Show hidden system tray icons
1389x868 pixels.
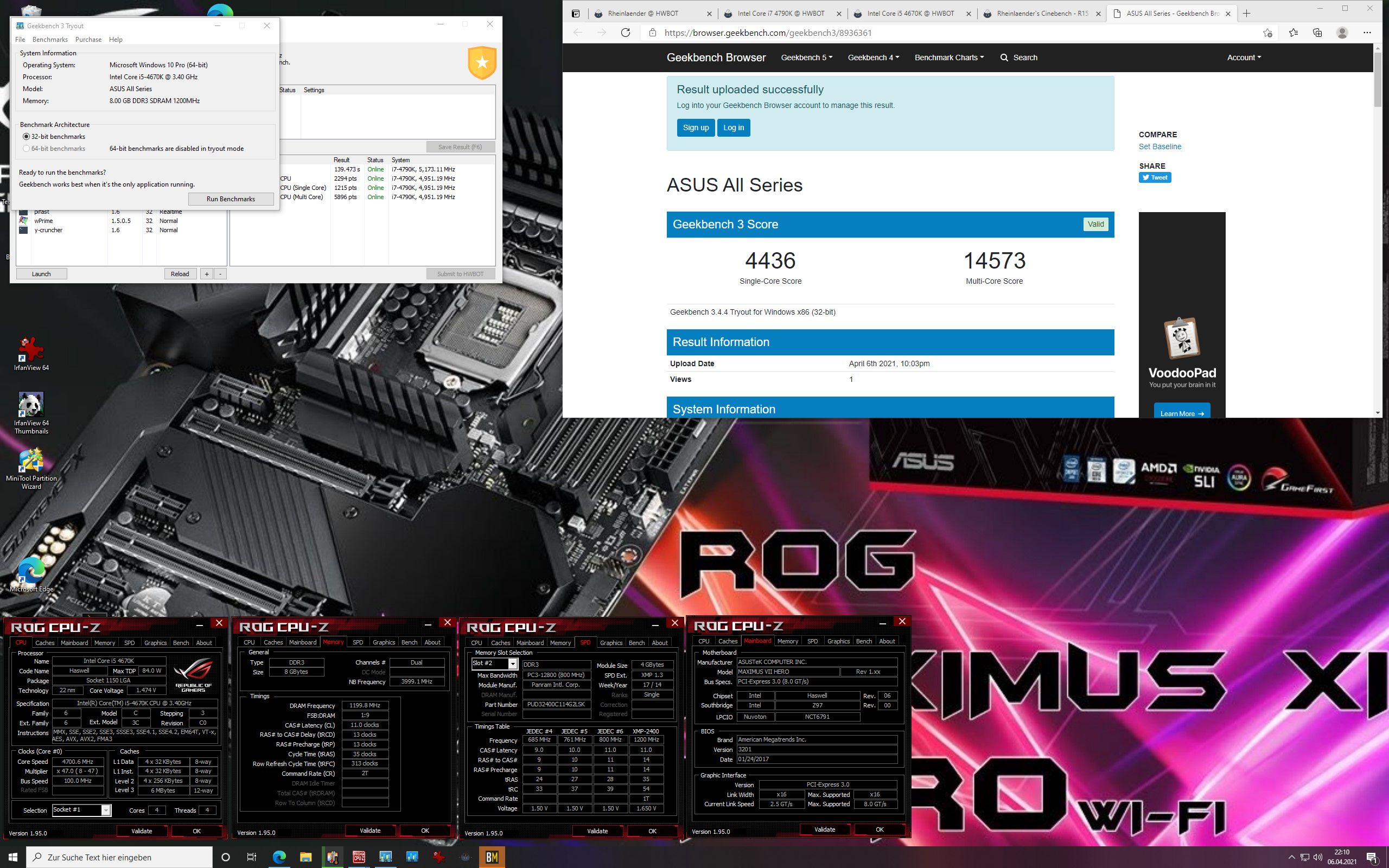tap(1291, 857)
